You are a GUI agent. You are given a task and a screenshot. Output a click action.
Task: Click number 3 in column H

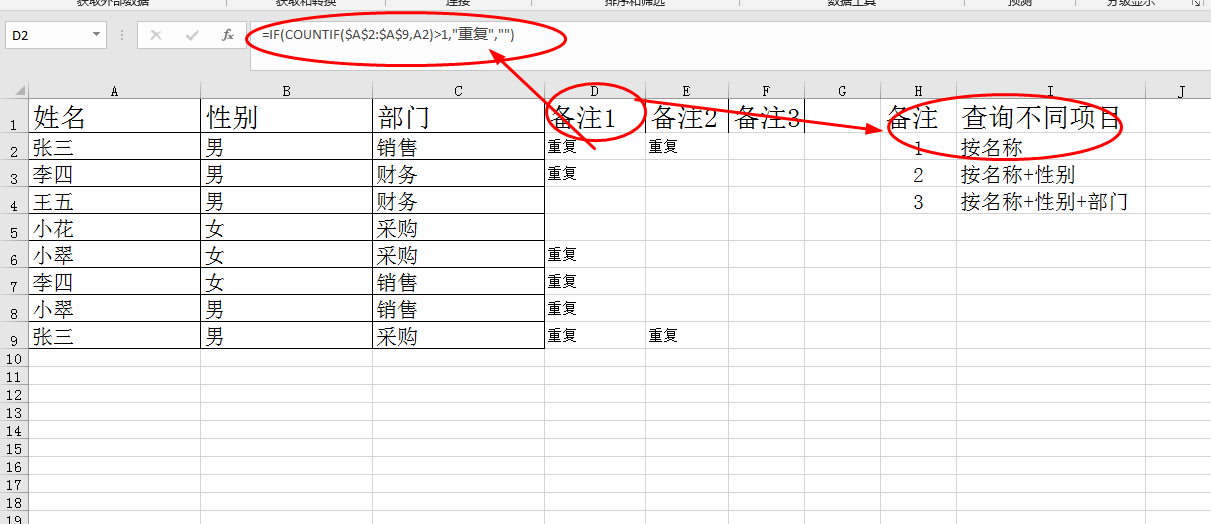918,201
